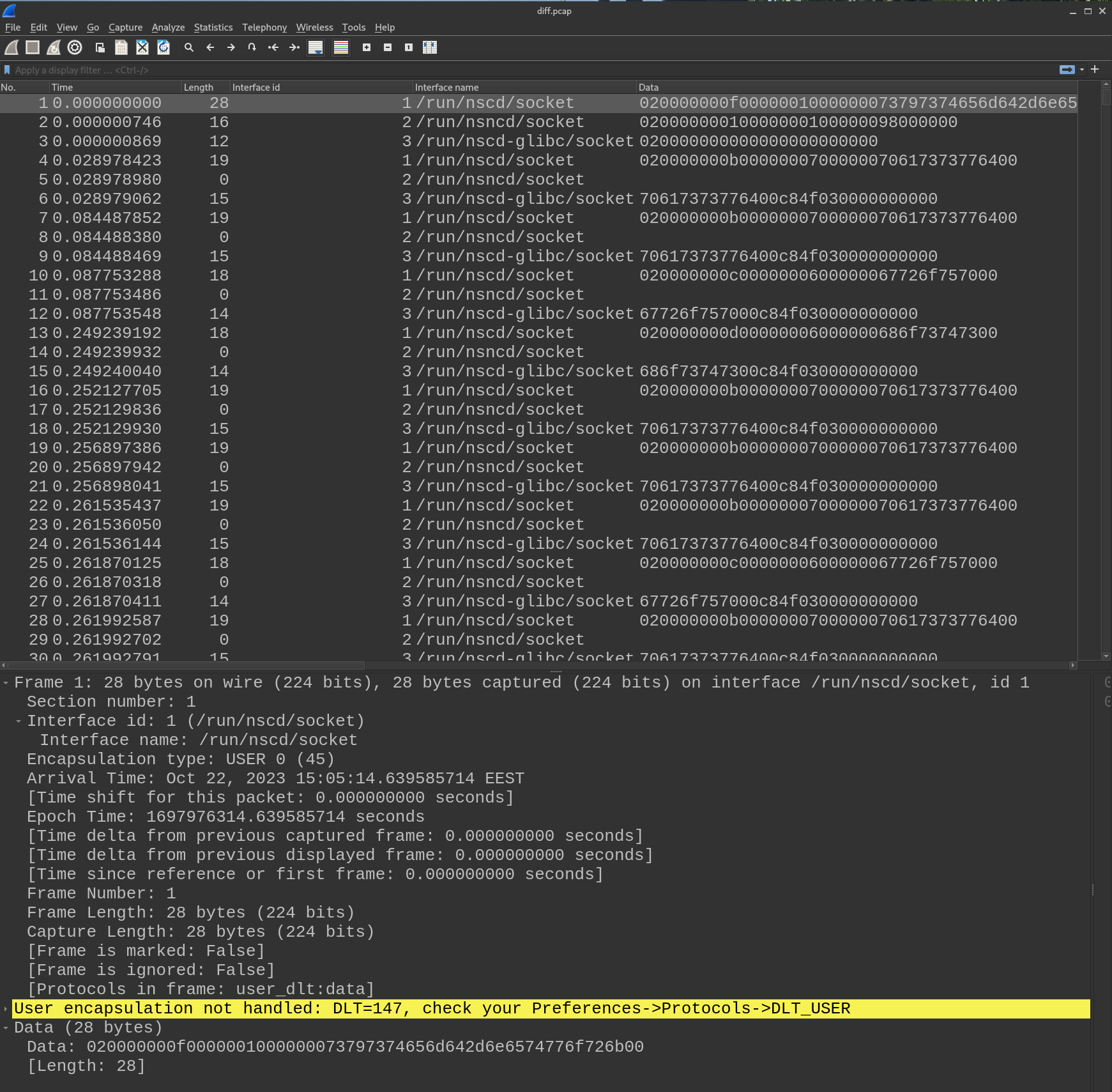Click the packet list scroll down arrow
1112x1092 pixels.
[1106, 656]
